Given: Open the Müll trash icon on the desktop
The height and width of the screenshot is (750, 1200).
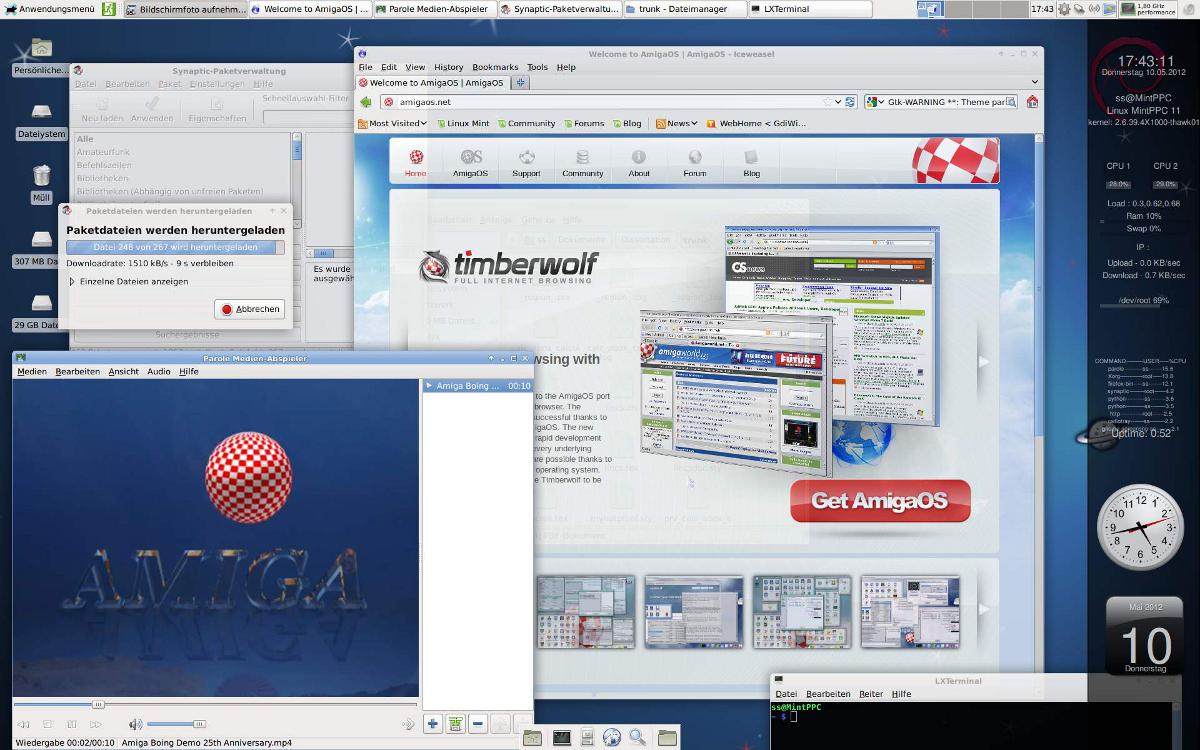Looking at the screenshot, I should point(41,177).
